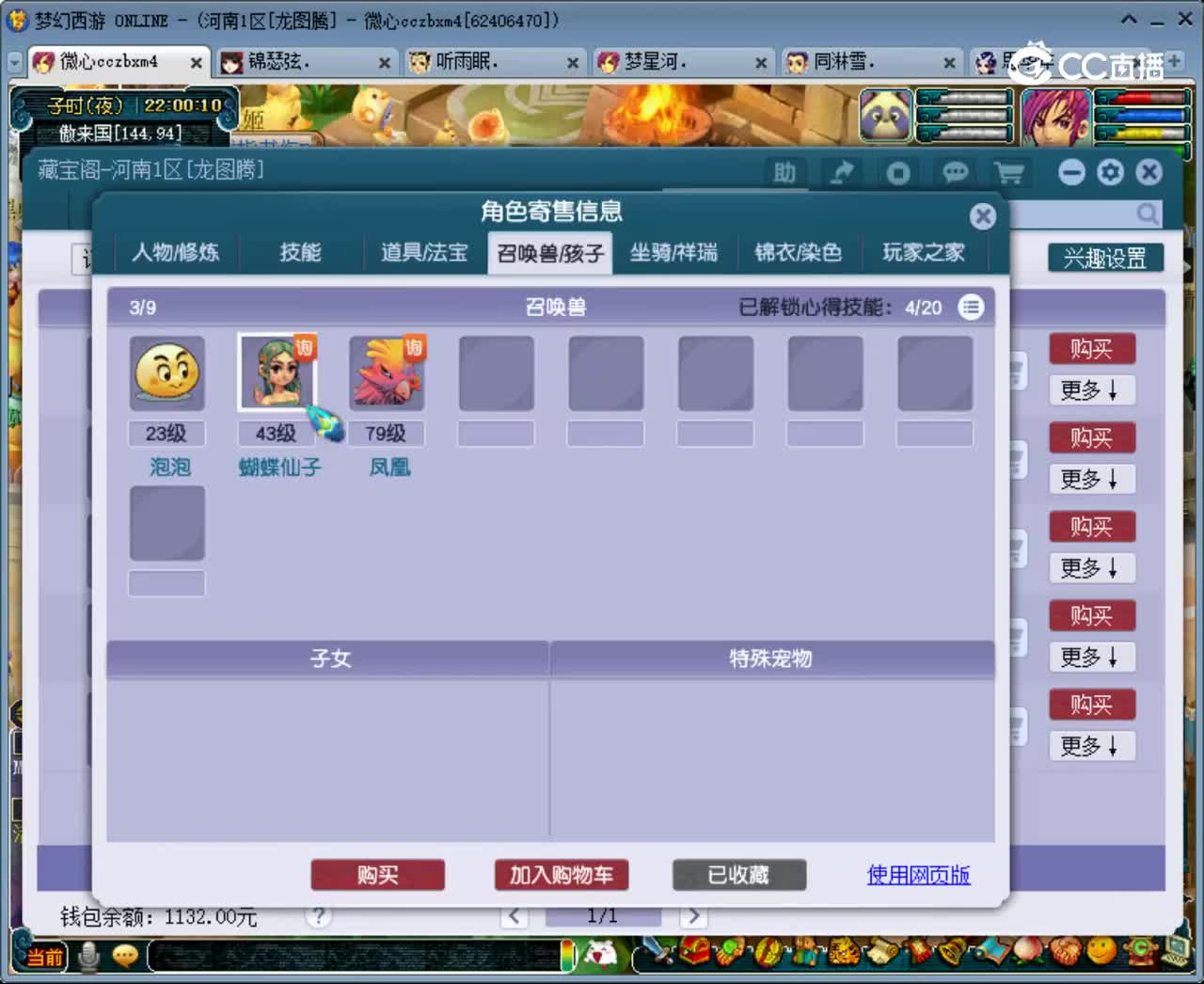
Task: Switch to the 坐骑/祥瑞 tab
Action: click(x=673, y=252)
